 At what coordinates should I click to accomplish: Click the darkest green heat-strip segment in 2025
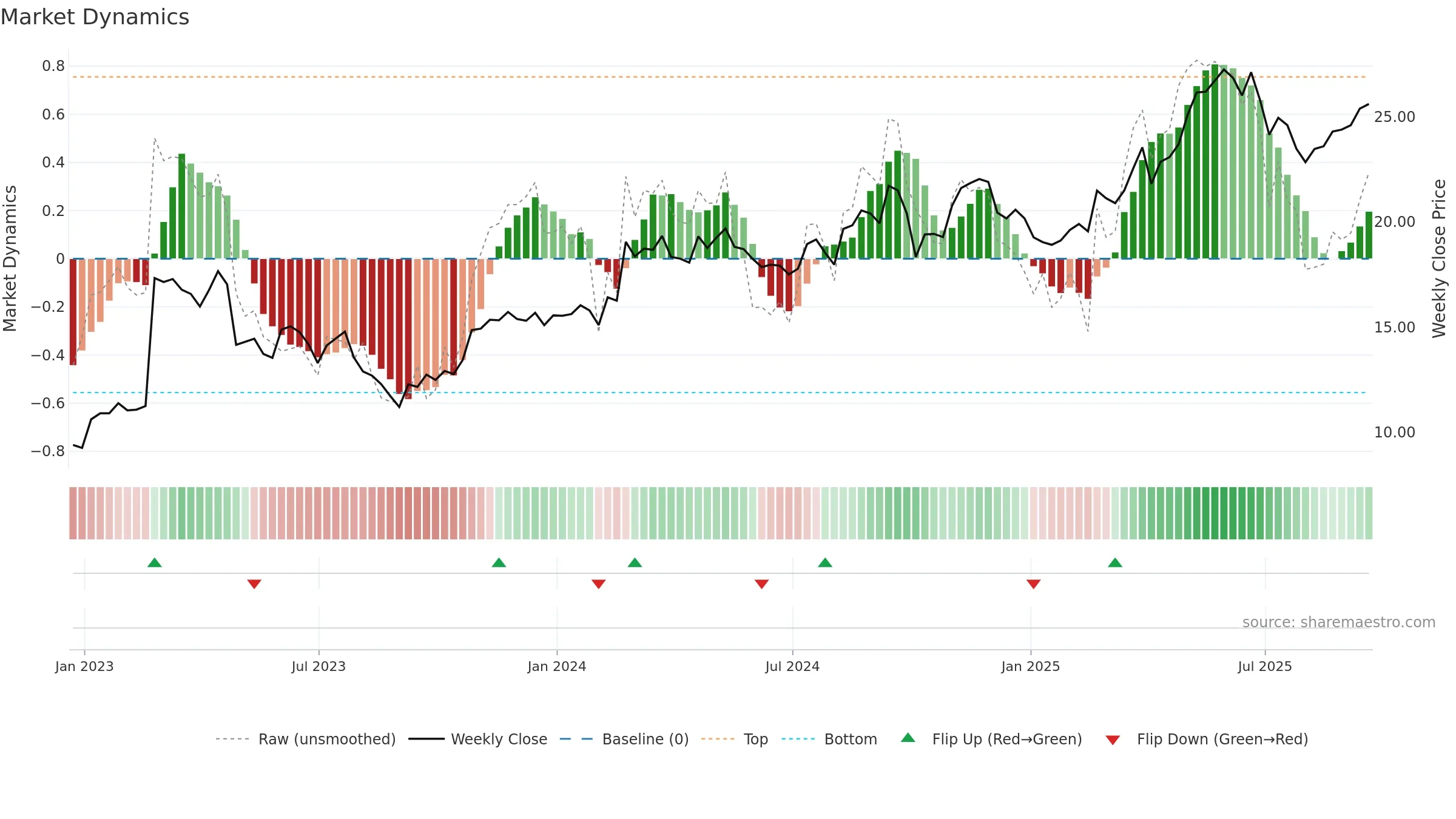pos(1215,513)
